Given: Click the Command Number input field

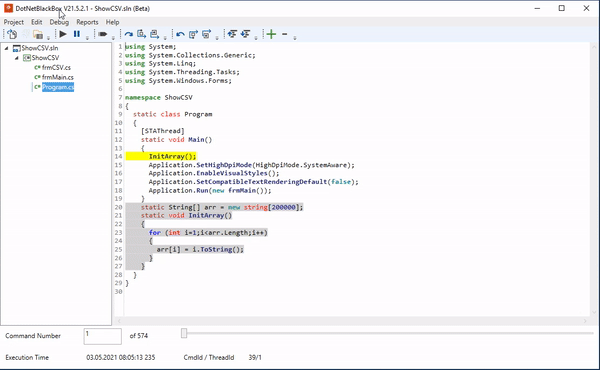Looking at the screenshot, I should [x=103, y=336].
